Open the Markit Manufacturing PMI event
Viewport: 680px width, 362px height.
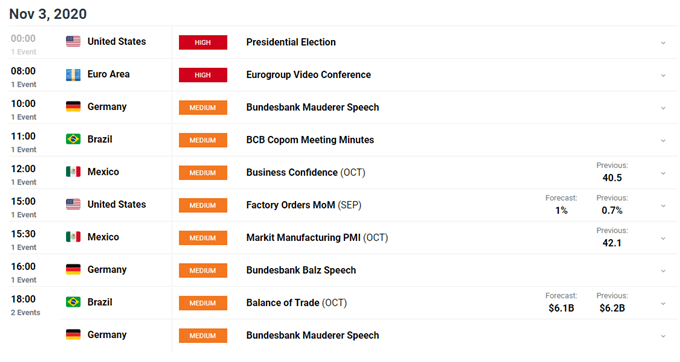pyautogui.click(x=317, y=238)
